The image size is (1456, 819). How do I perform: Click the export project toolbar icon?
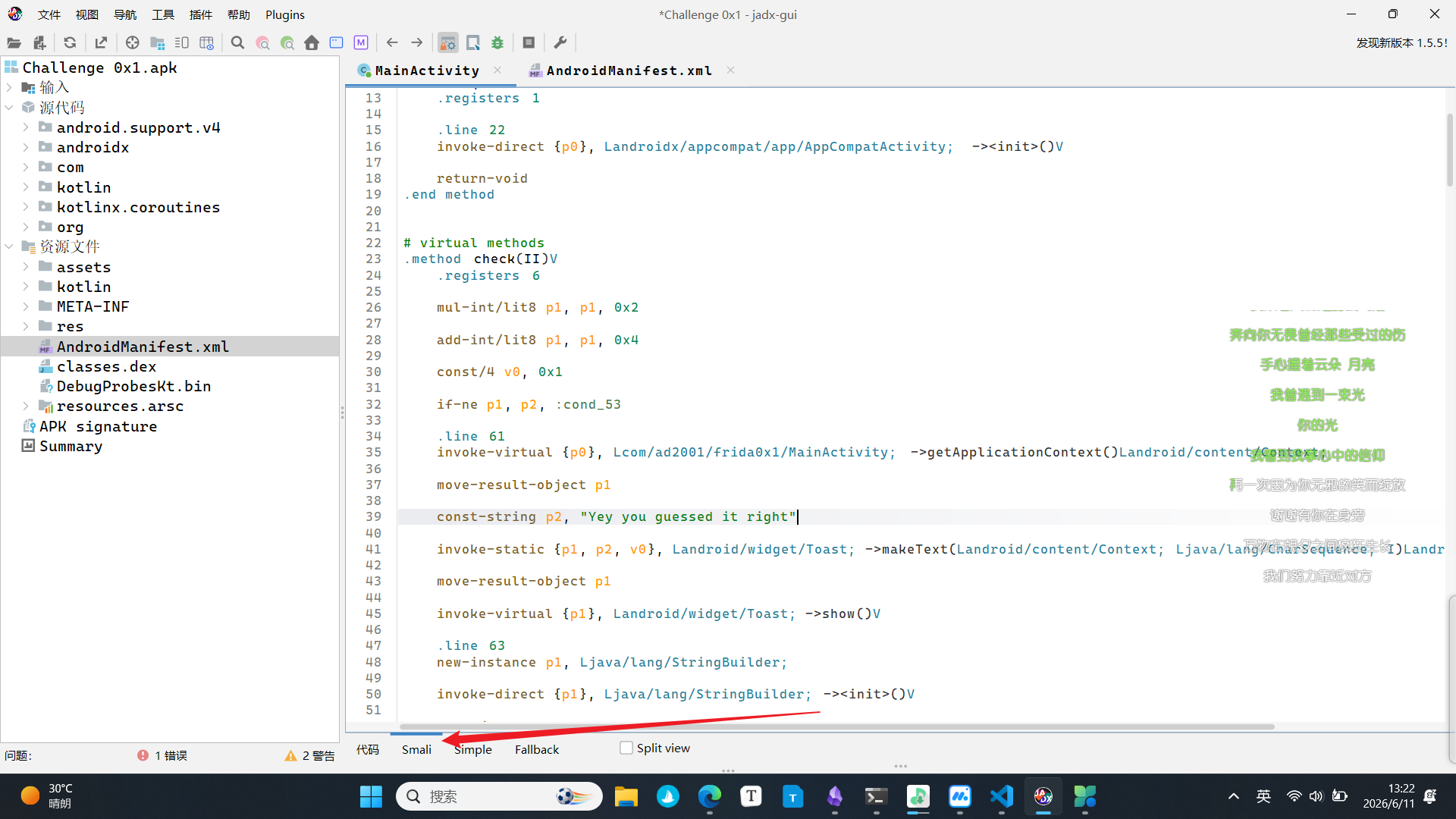[x=101, y=42]
